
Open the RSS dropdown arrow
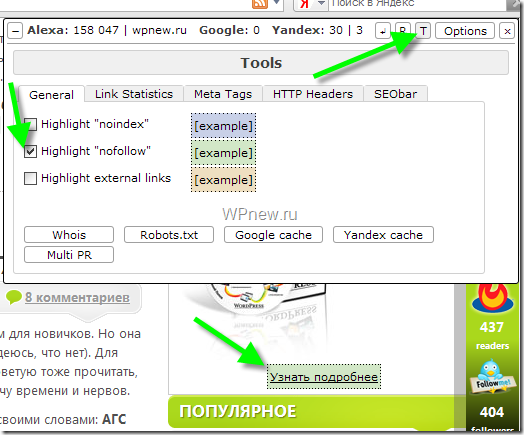tap(276, 3)
